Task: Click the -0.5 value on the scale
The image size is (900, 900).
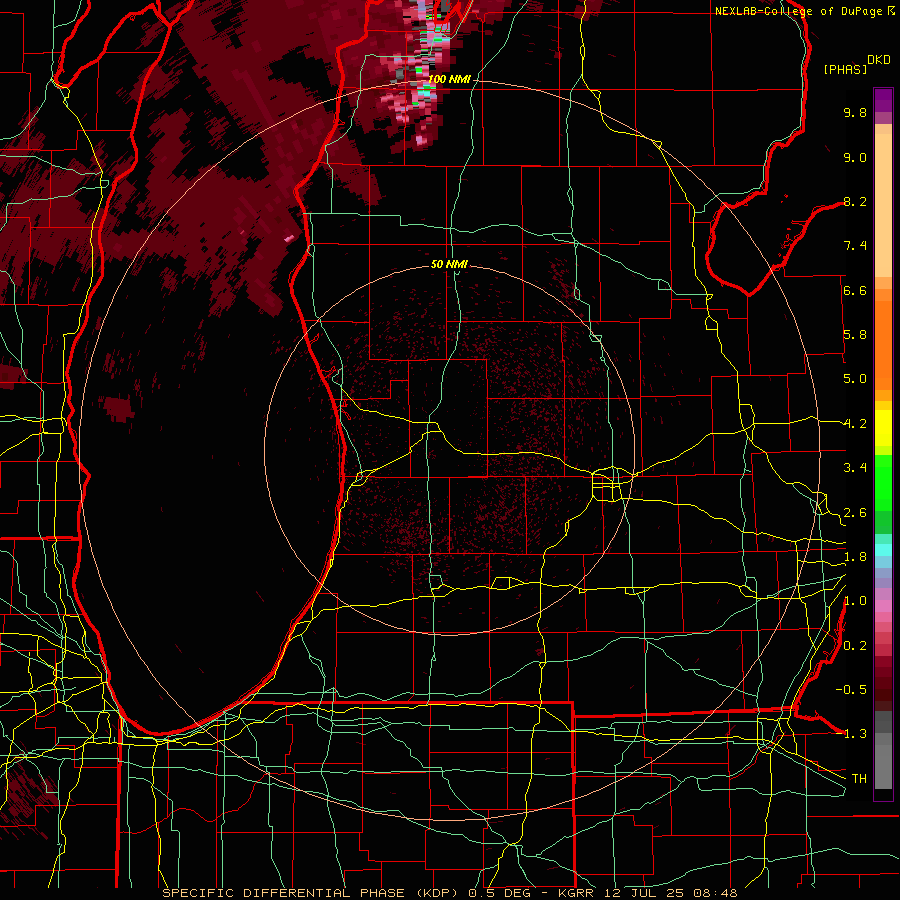Action: 851,690
